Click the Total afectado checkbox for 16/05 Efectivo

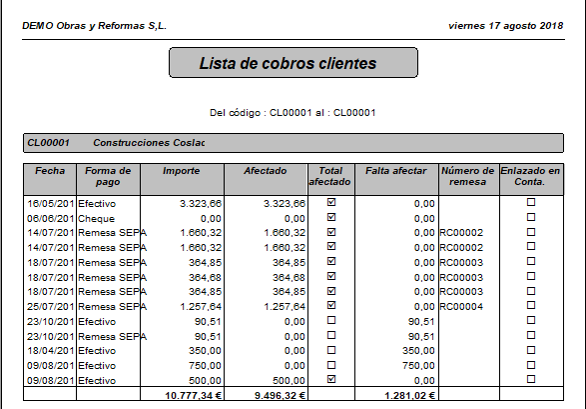pos(331,202)
